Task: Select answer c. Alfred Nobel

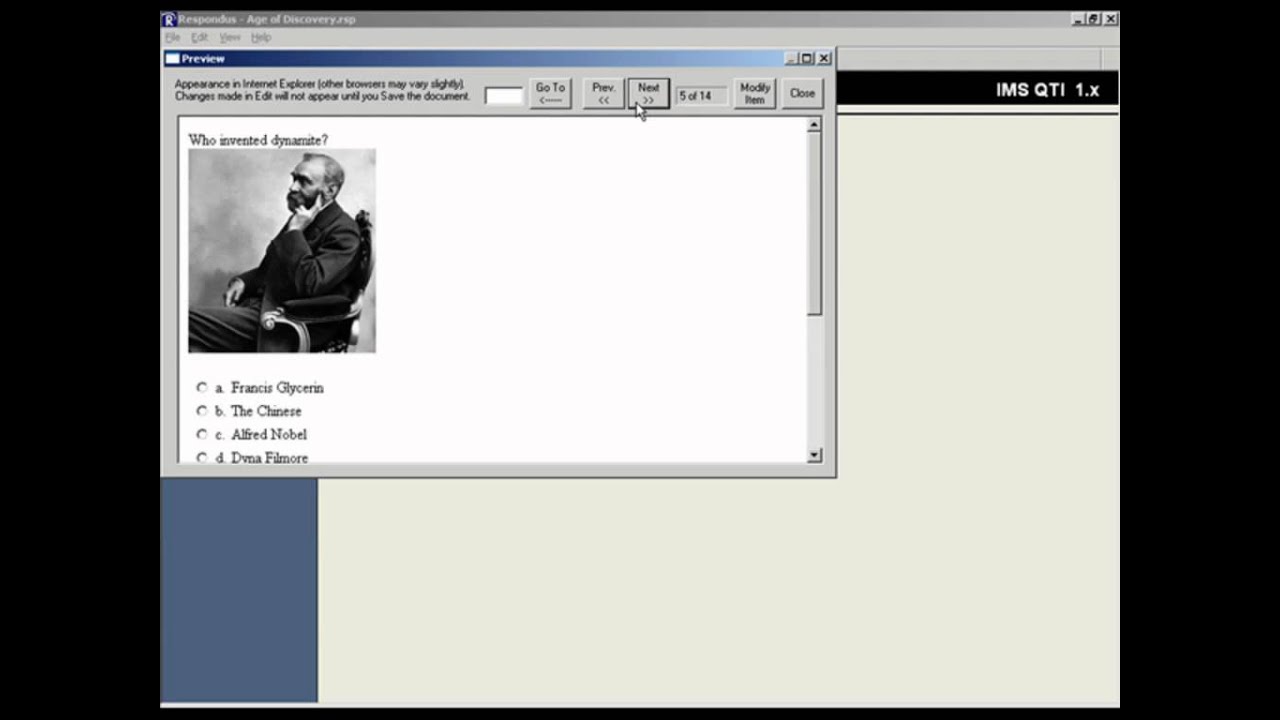Action: [202, 434]
